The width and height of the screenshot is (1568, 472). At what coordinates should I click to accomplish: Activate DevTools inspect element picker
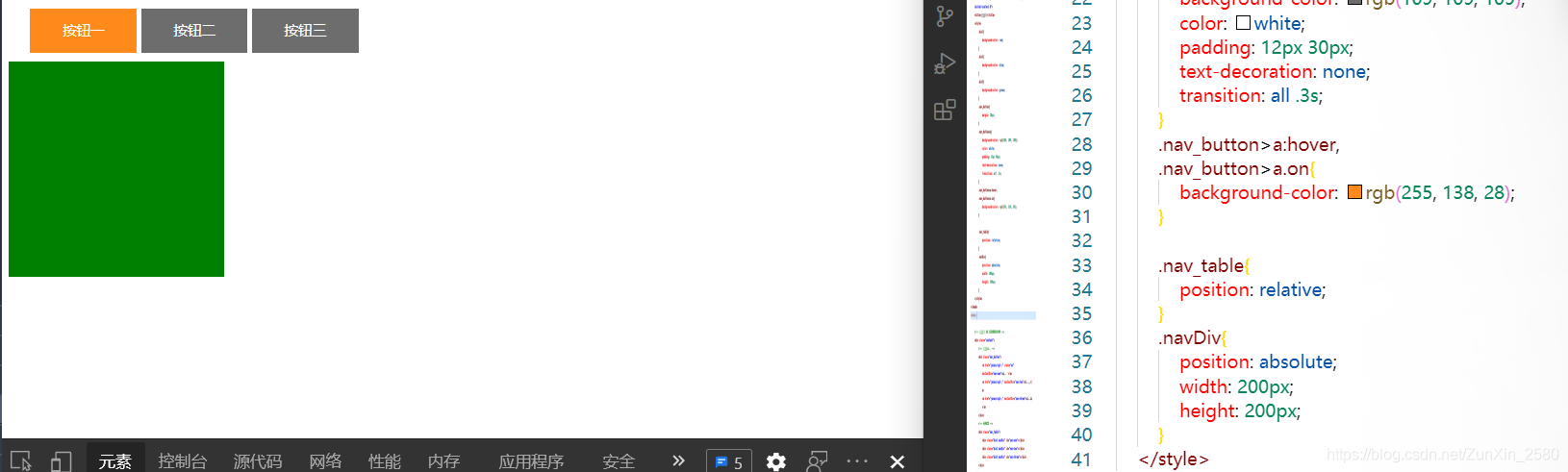coord(21,461)
